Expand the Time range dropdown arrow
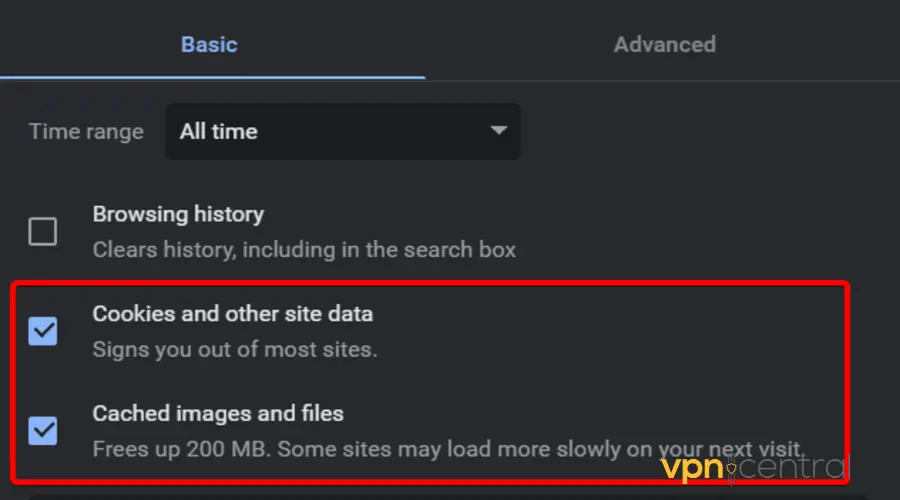Screen dimensions: 900x500 point(499,131)
